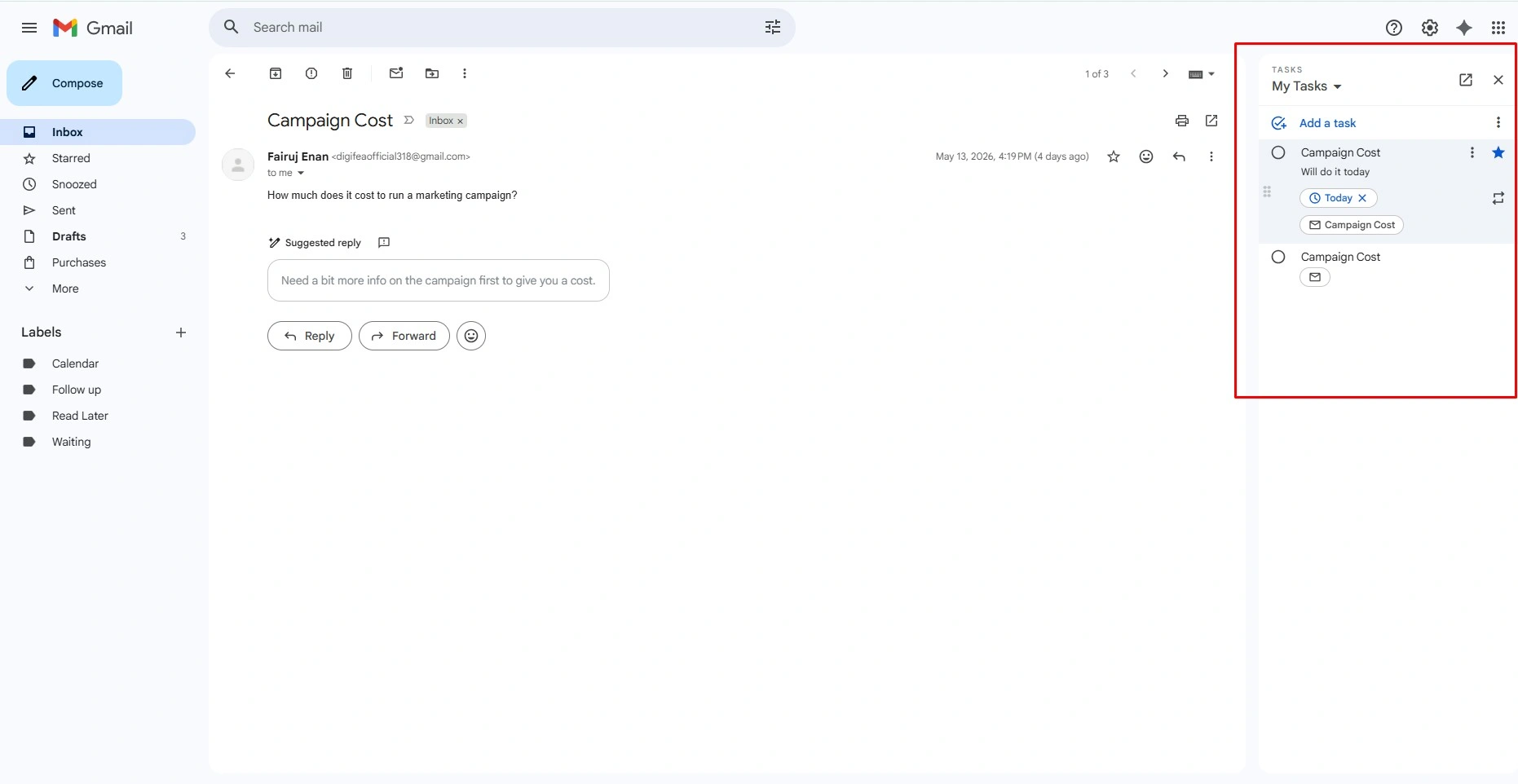Screen dimensions: 1518x784
Task: Click the Search mail field
Action: coord(501,27)
